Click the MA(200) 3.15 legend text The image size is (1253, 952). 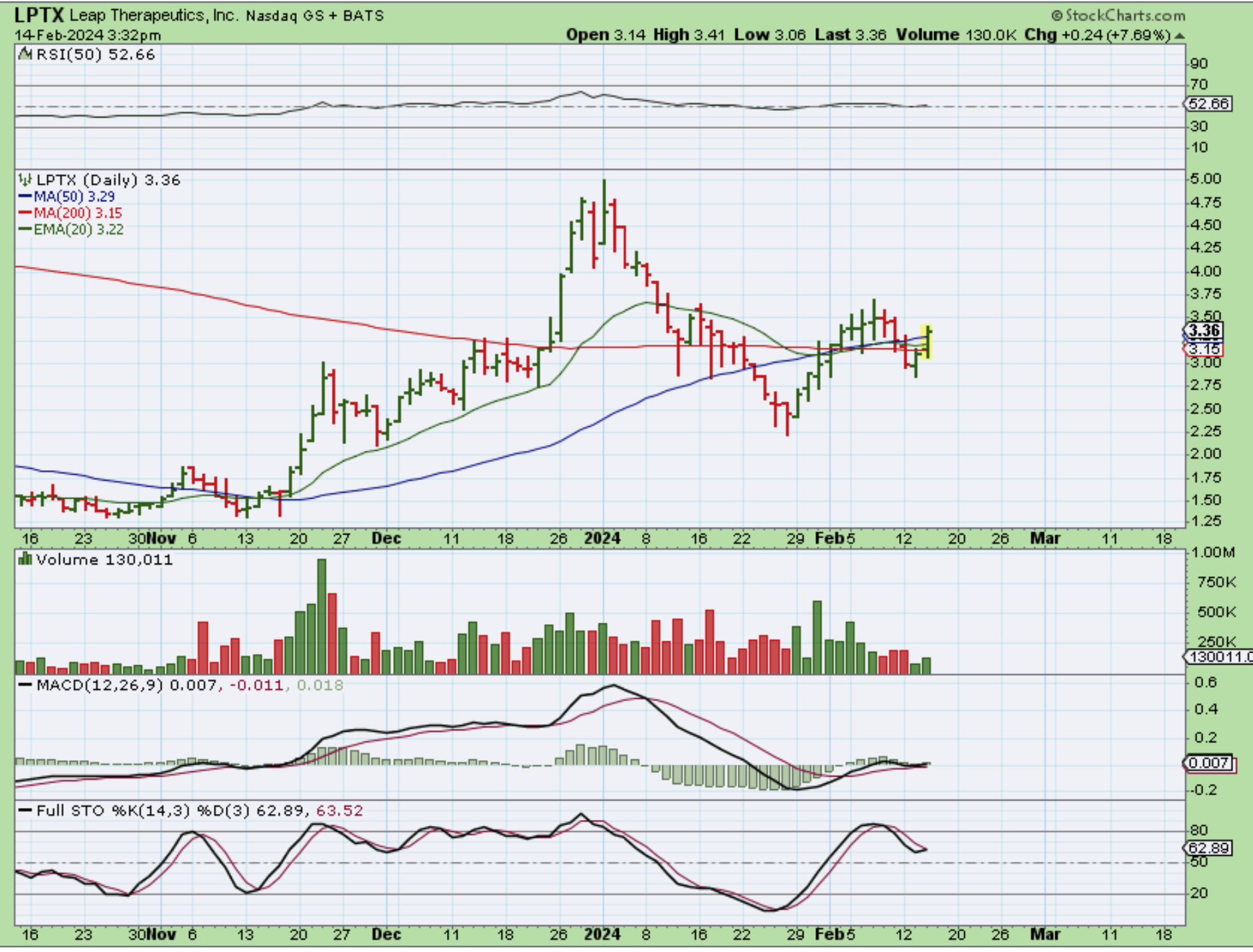pyautogui.click(x=78, y=213)
